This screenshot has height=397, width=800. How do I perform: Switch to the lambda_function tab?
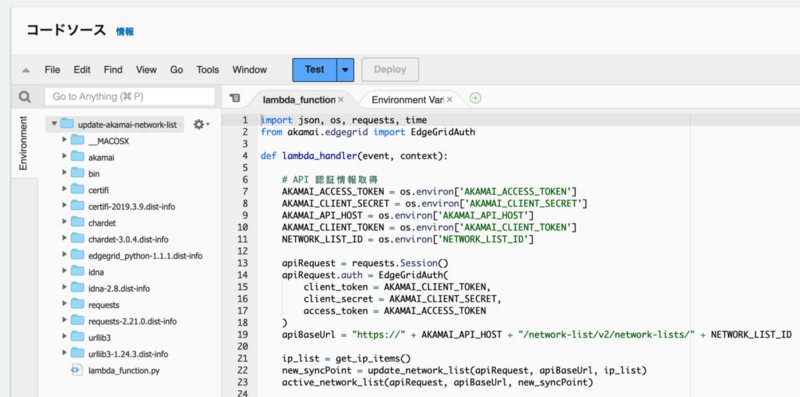[x=299, y=100]
